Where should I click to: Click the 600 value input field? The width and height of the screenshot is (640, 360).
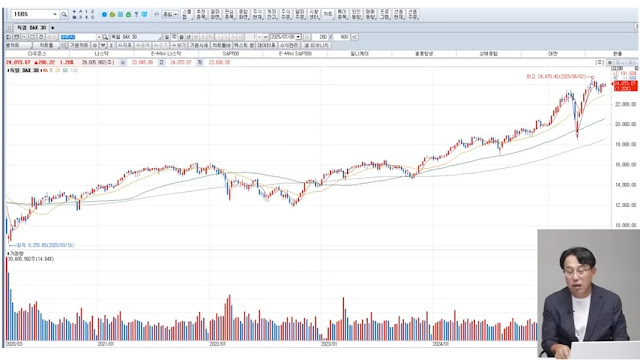tap(342, 37)
